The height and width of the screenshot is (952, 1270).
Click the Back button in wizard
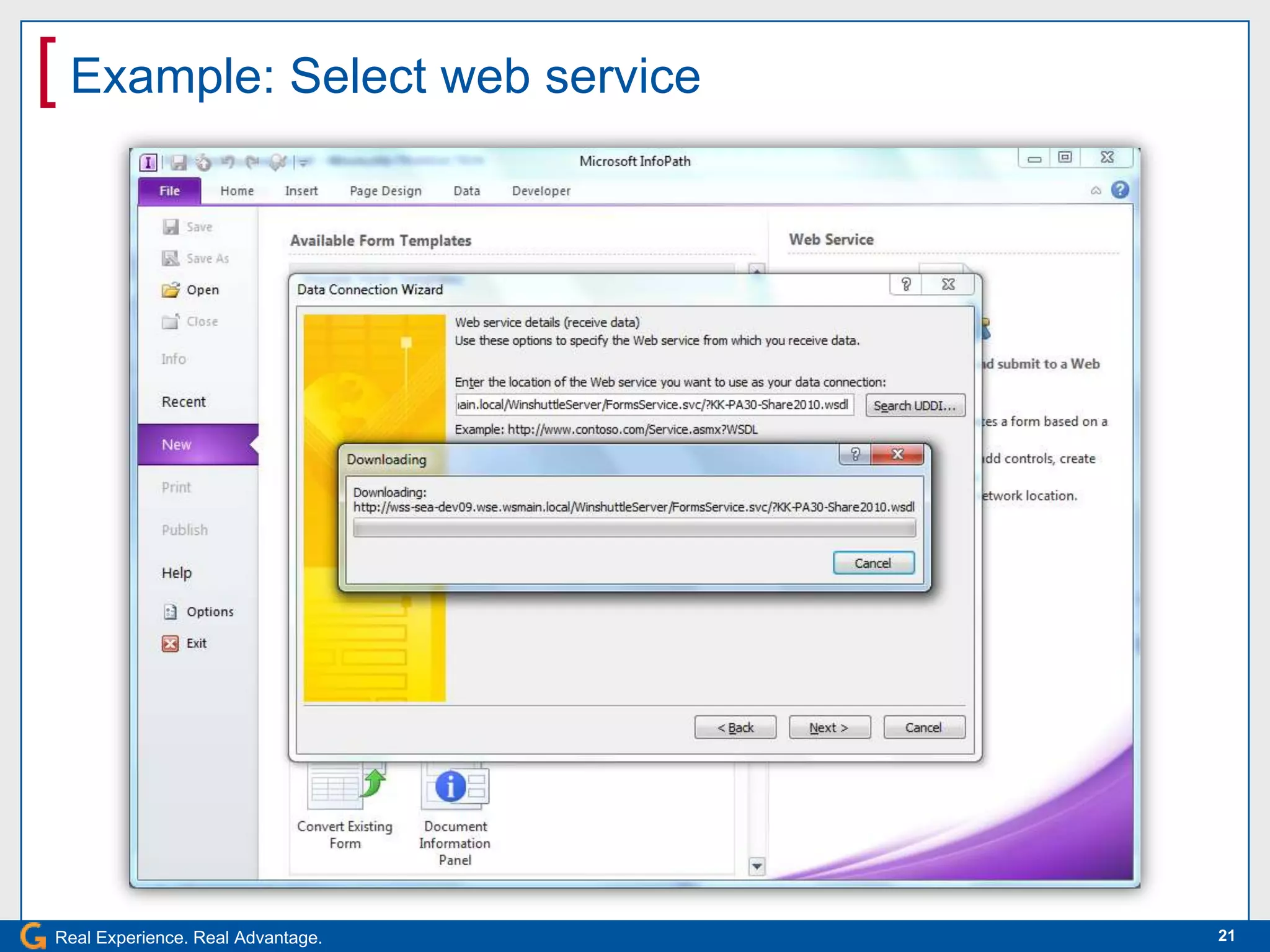735,727
